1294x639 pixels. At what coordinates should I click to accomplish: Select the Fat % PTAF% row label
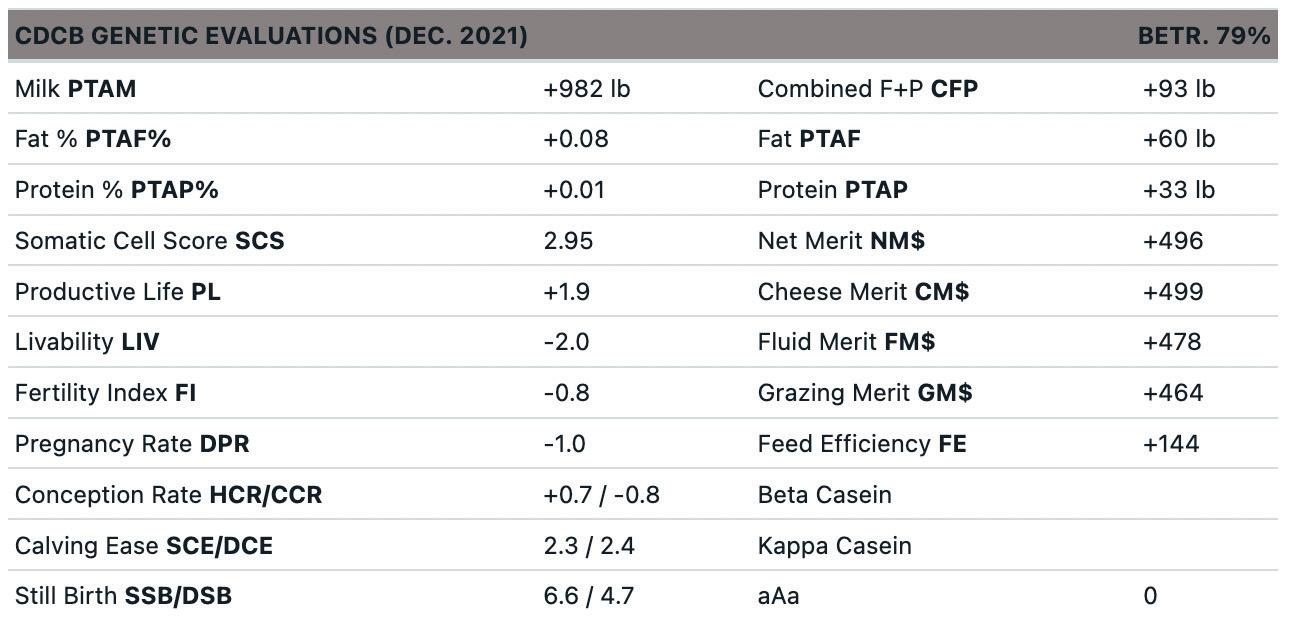point(93,139)
